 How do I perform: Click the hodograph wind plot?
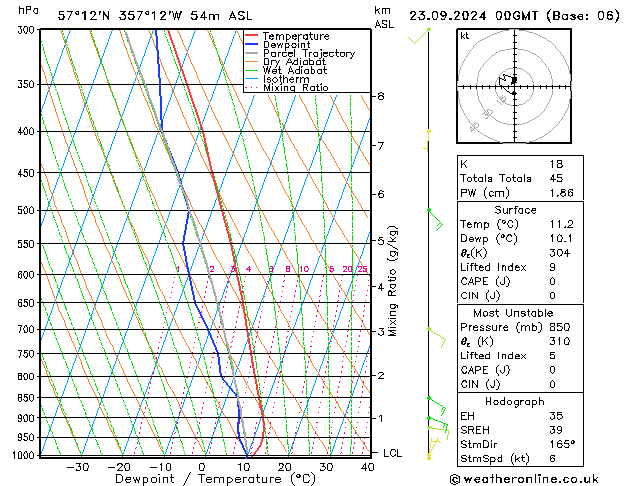click(514, 86)
